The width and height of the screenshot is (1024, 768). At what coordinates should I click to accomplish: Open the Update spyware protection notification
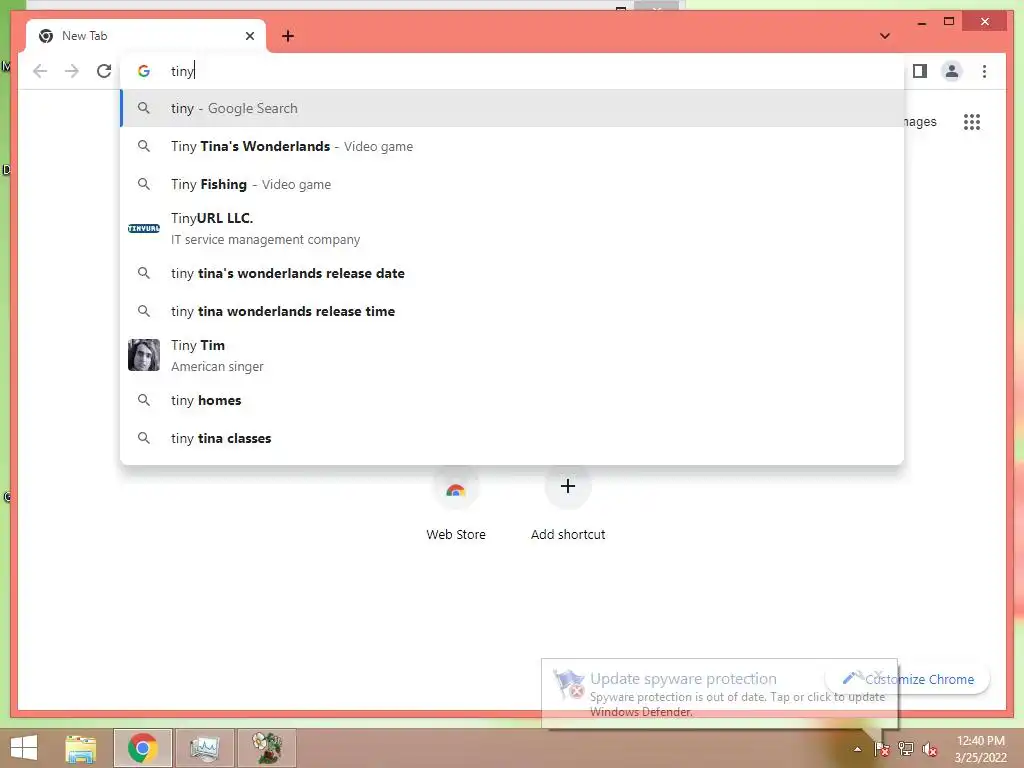click(720, 694)
